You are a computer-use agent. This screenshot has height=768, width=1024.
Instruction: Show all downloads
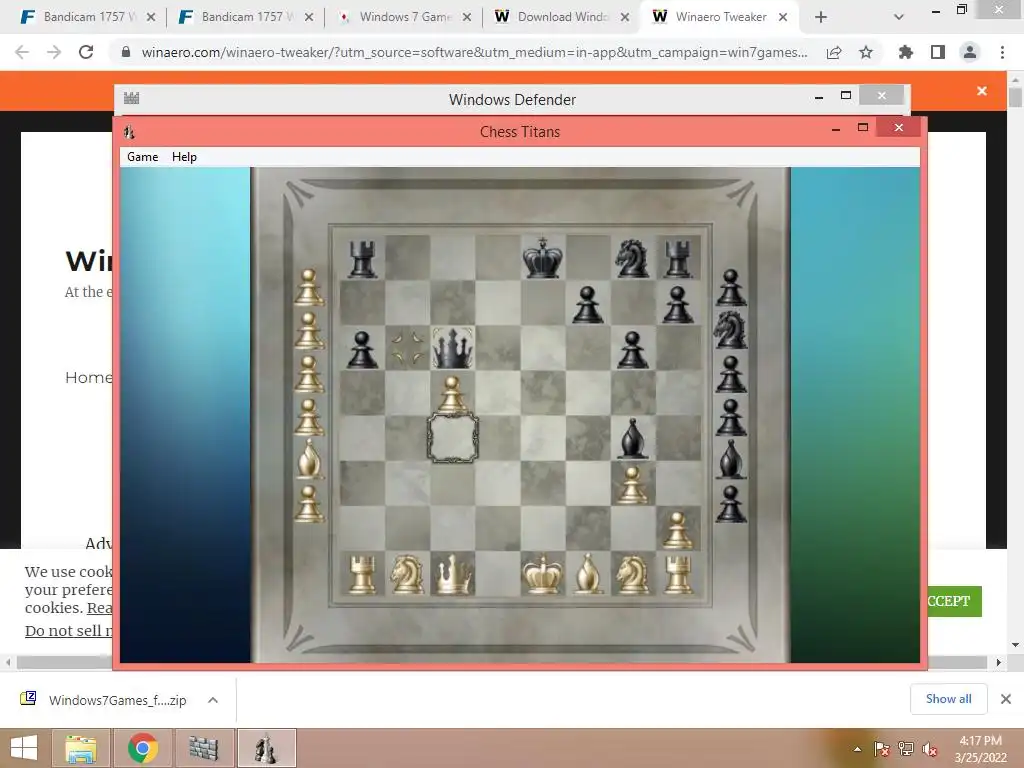pos(949,699)
